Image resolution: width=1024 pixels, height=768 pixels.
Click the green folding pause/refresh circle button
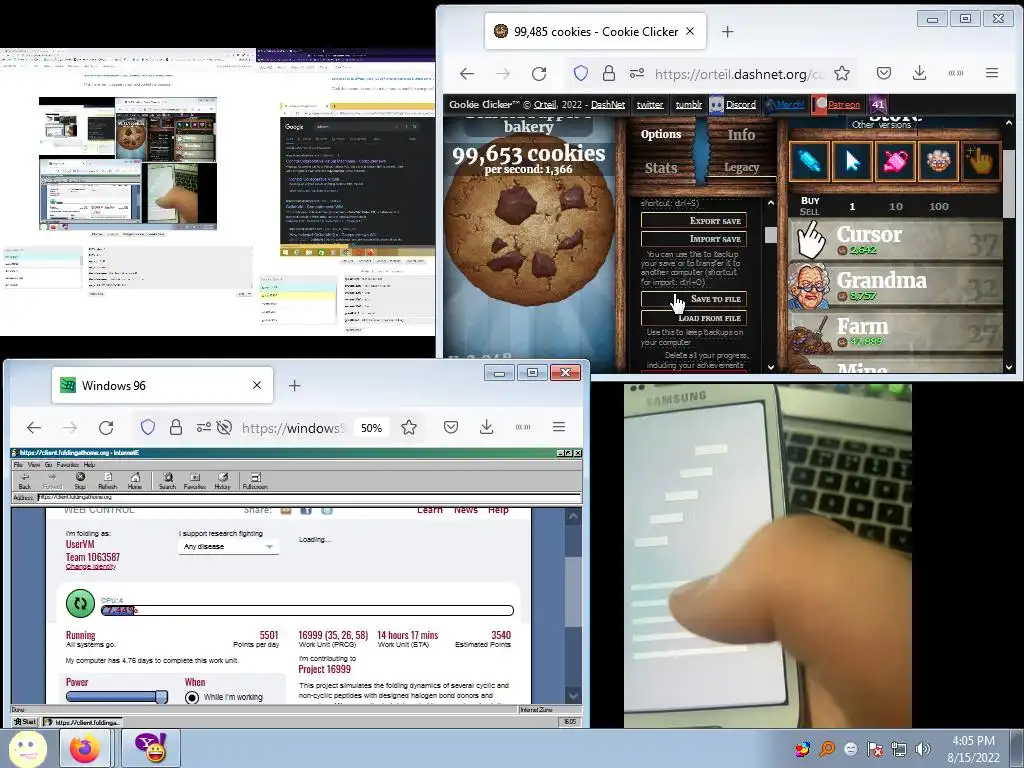point(80,603)
